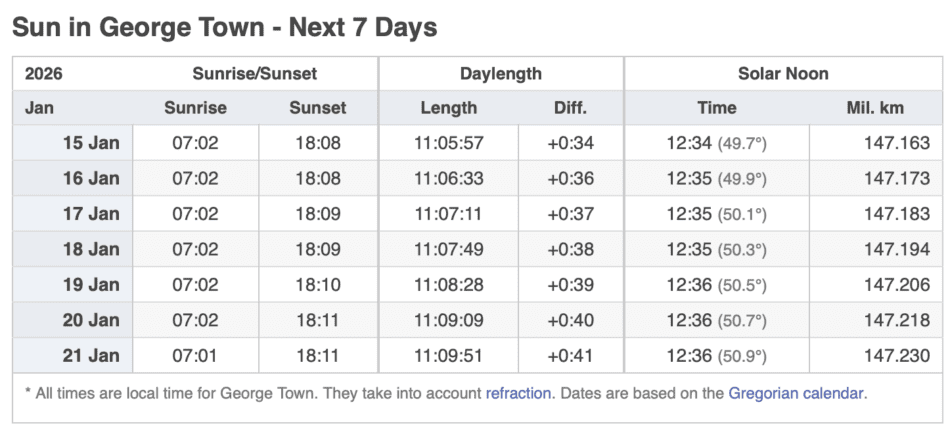Click the 16 Jan row date
The width and height of the screenshot is (950, 436).
(91, 178)
